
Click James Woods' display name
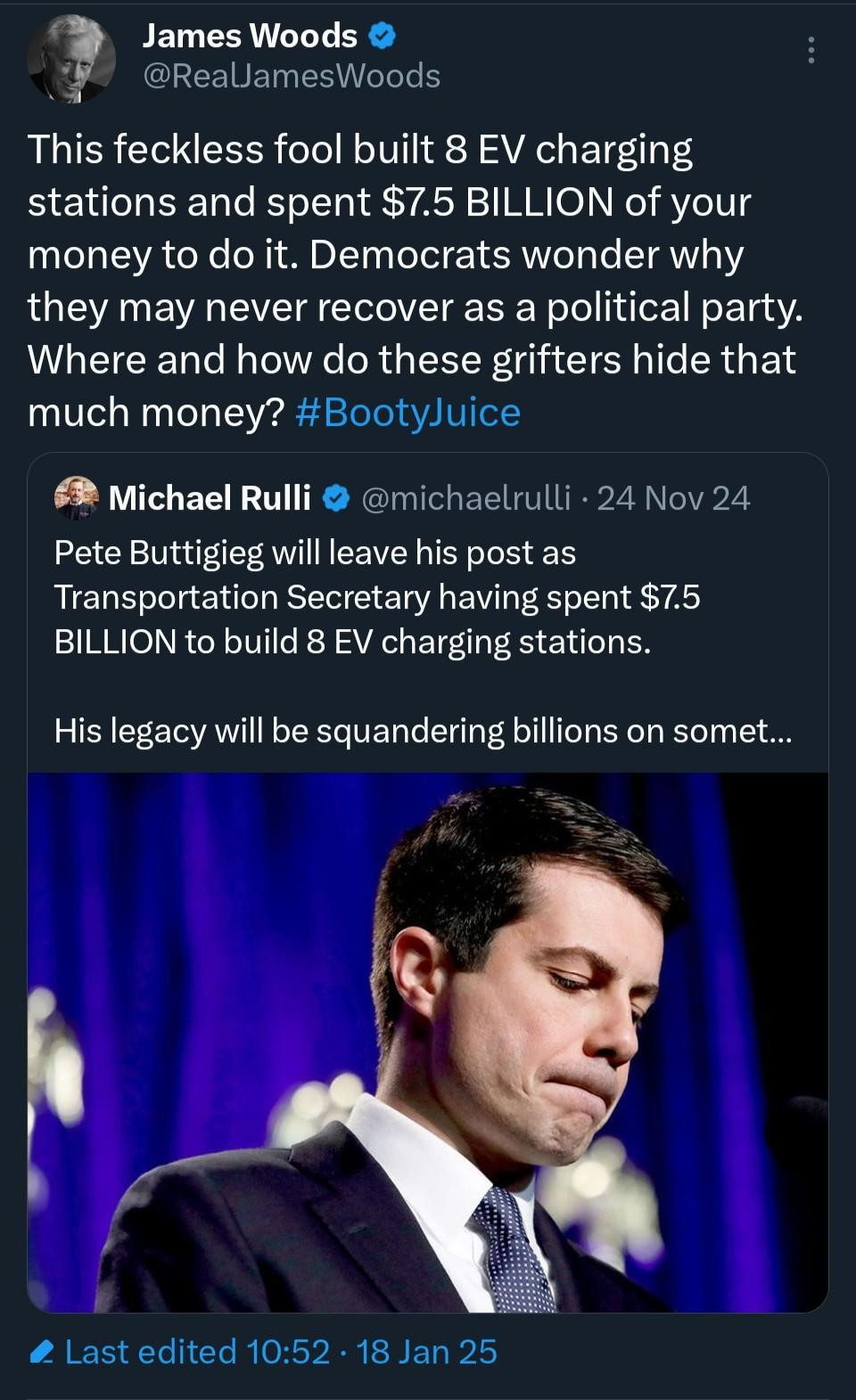click(251, 36)
